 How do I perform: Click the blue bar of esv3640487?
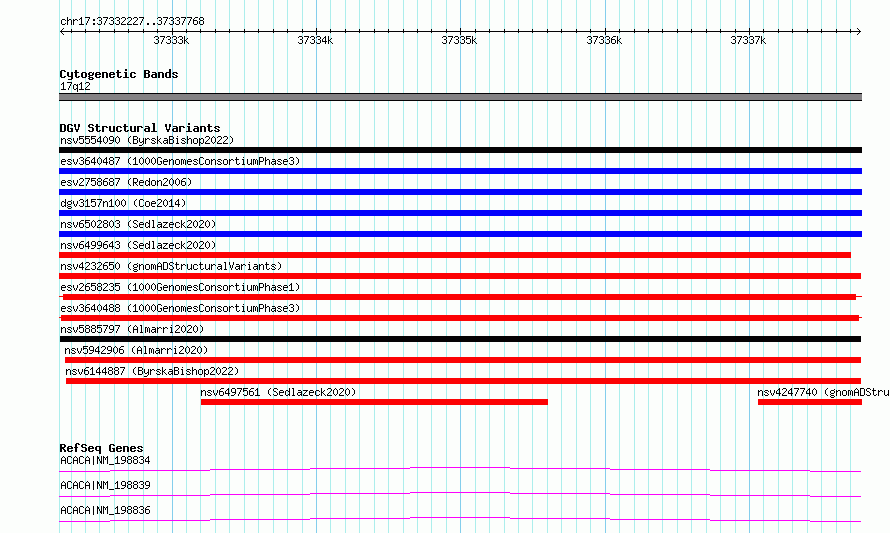(460, 171)
